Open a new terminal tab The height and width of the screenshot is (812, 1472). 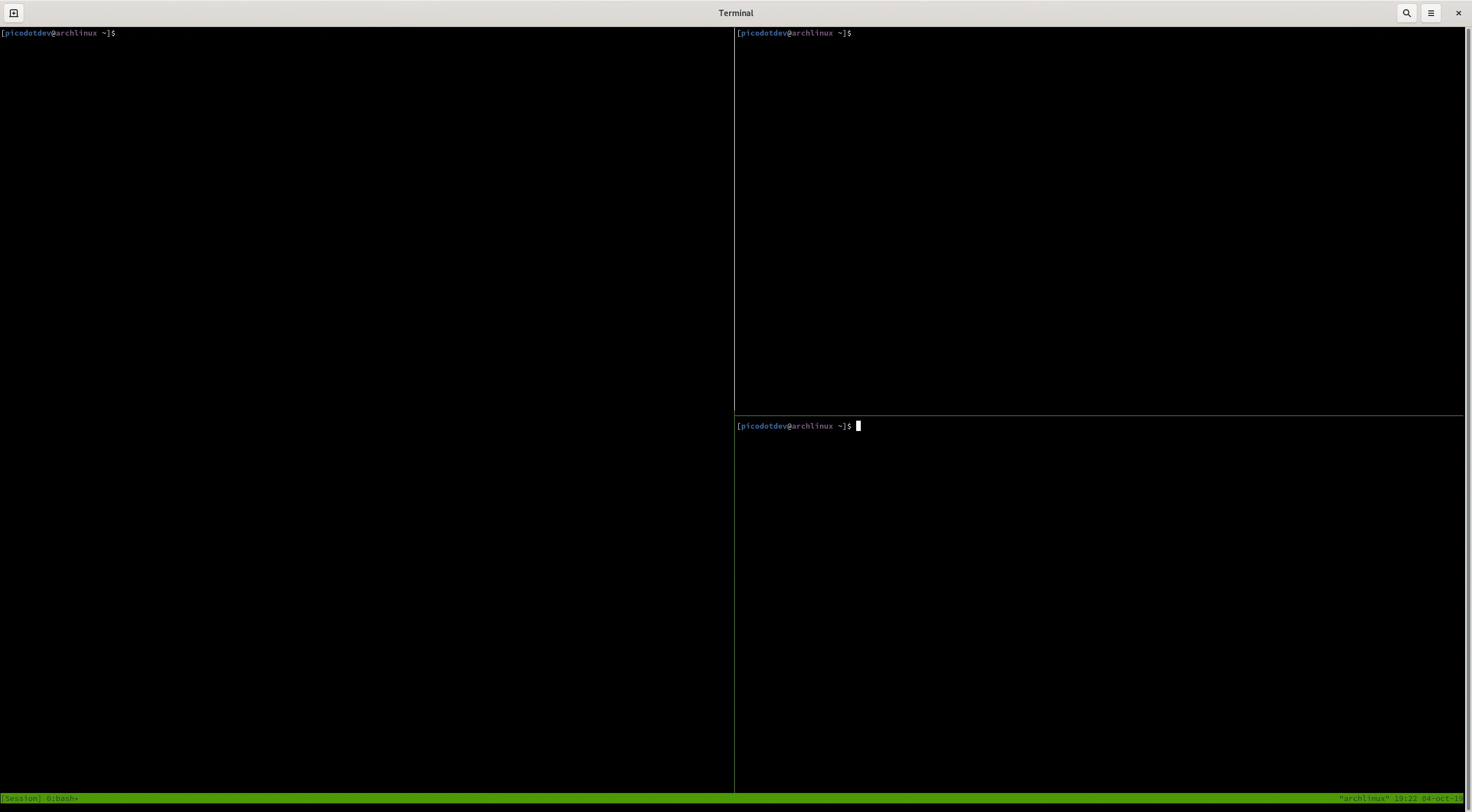[14, 13]
